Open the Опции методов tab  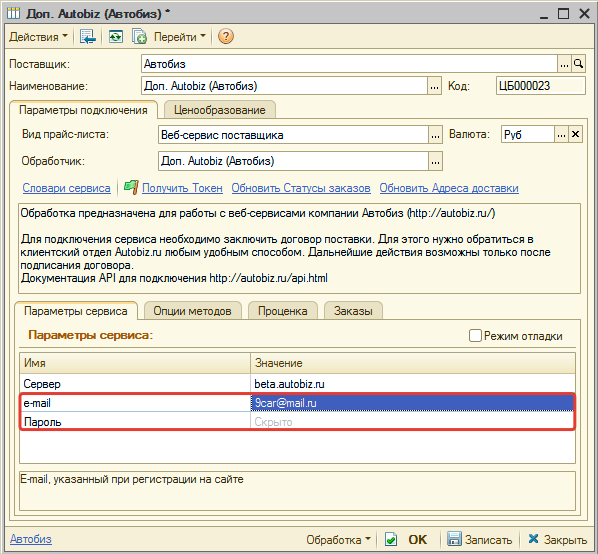tap(193, 311)
